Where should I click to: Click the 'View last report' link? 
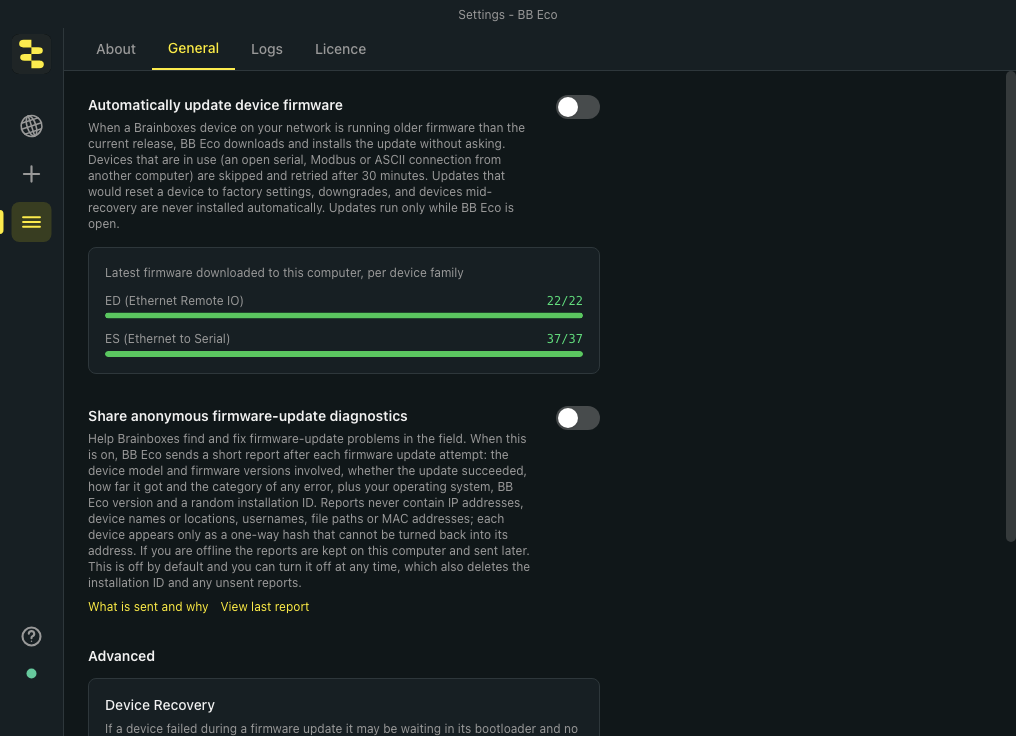coord(265,607)
